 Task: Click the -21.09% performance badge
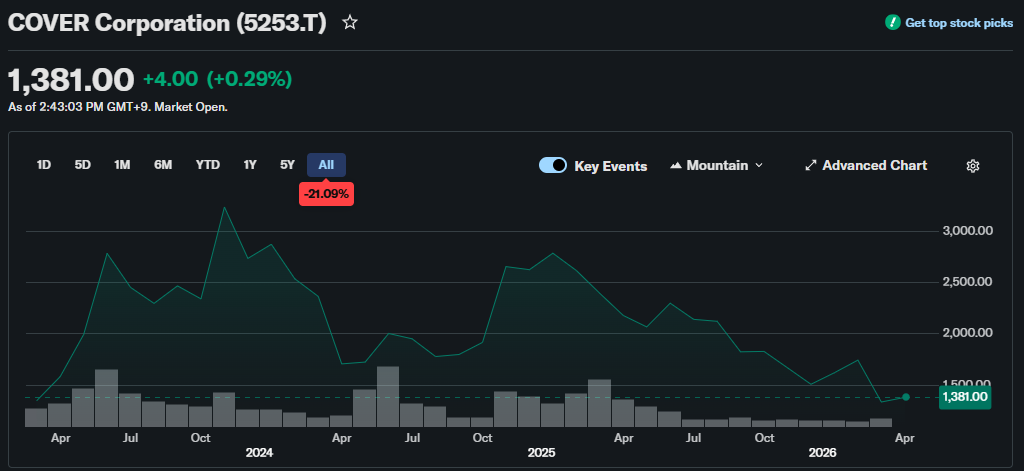click(326, 195)
